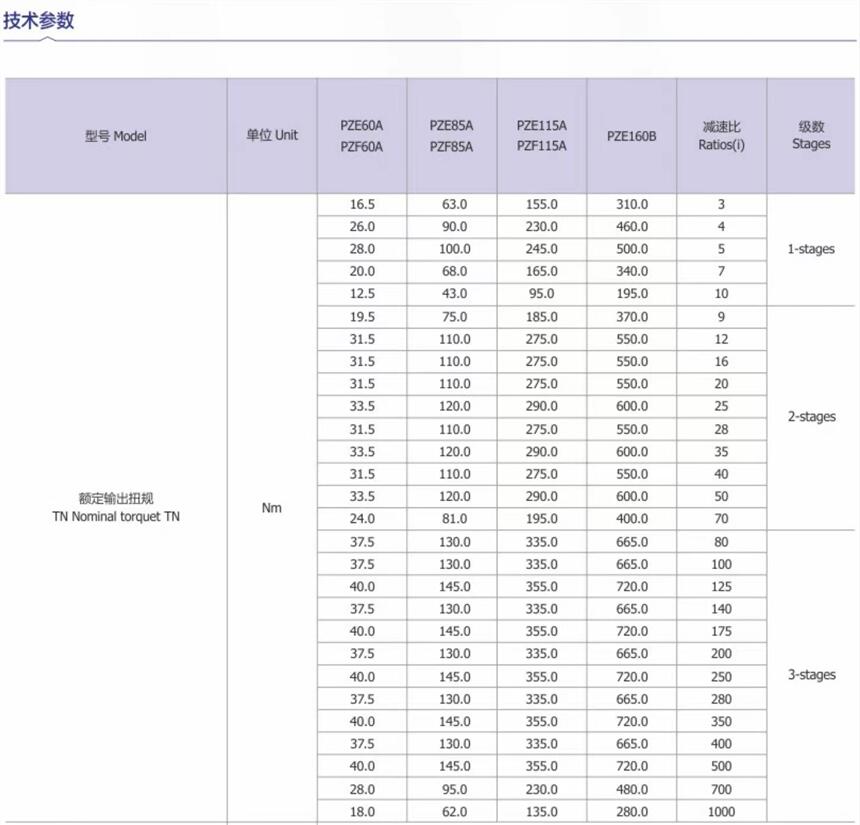Image resolution: width=860 pixels, height=825 pixels.
Task: Select the PZE115A PZF115A column header
Action: point(541,136)
